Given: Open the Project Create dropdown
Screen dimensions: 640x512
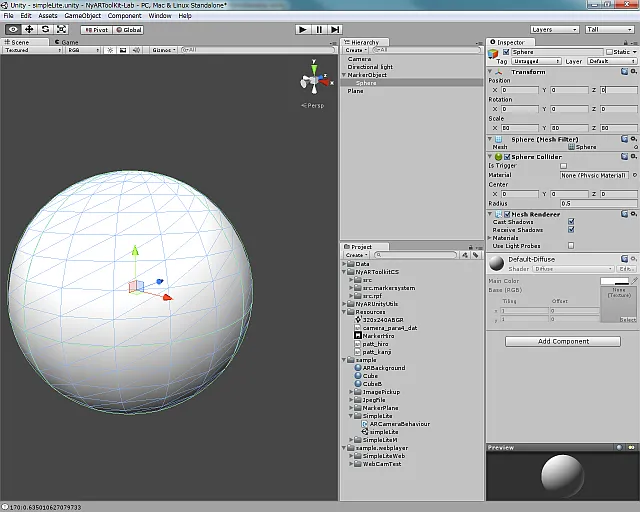Looking at the screenshot, I should [356, 255].
